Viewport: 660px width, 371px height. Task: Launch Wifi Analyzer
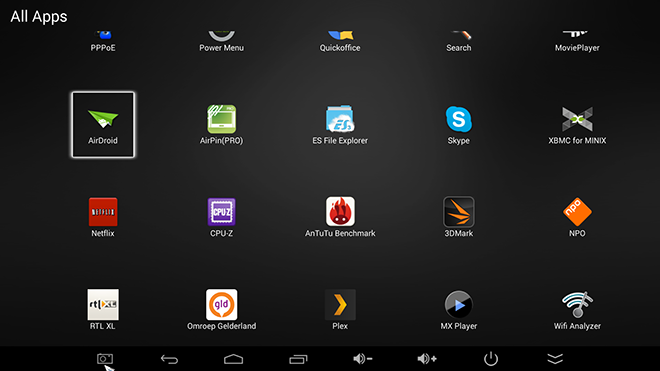coord(577,310)
